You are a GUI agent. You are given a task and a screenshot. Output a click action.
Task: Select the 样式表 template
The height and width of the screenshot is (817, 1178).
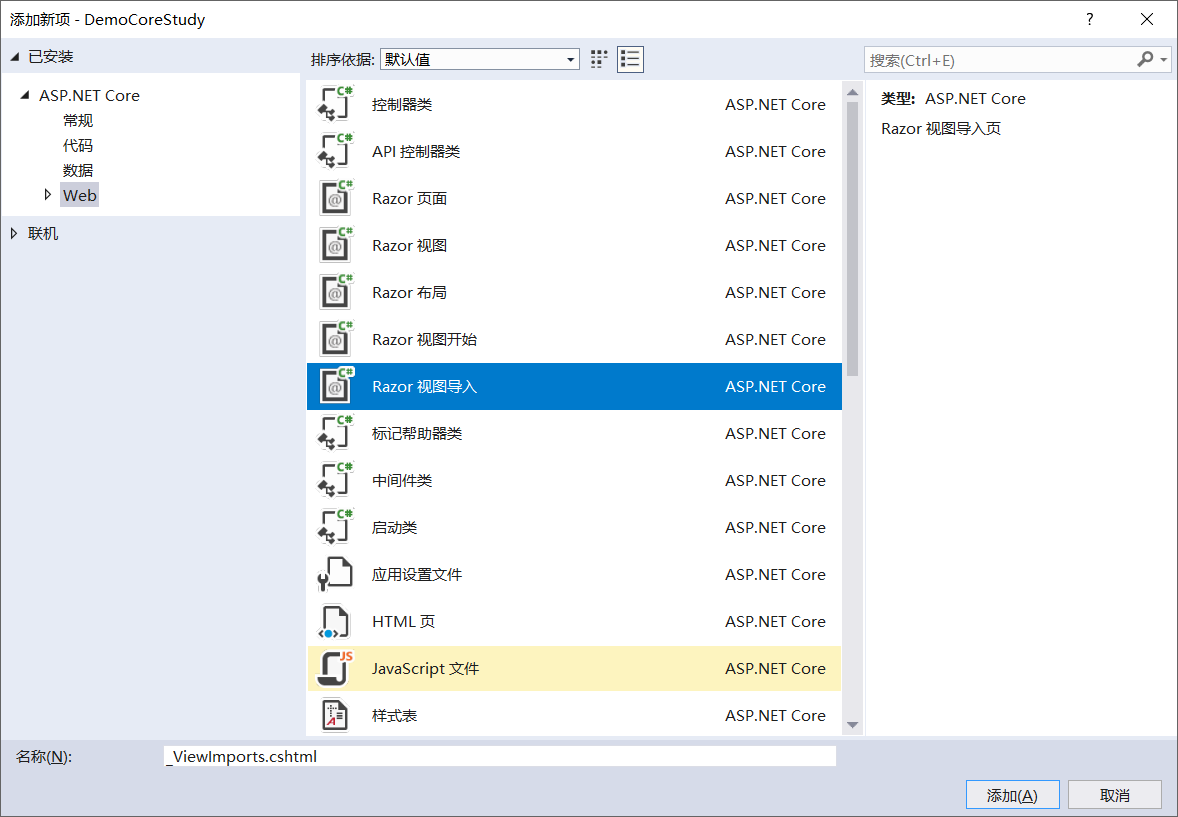pos(575,715)
